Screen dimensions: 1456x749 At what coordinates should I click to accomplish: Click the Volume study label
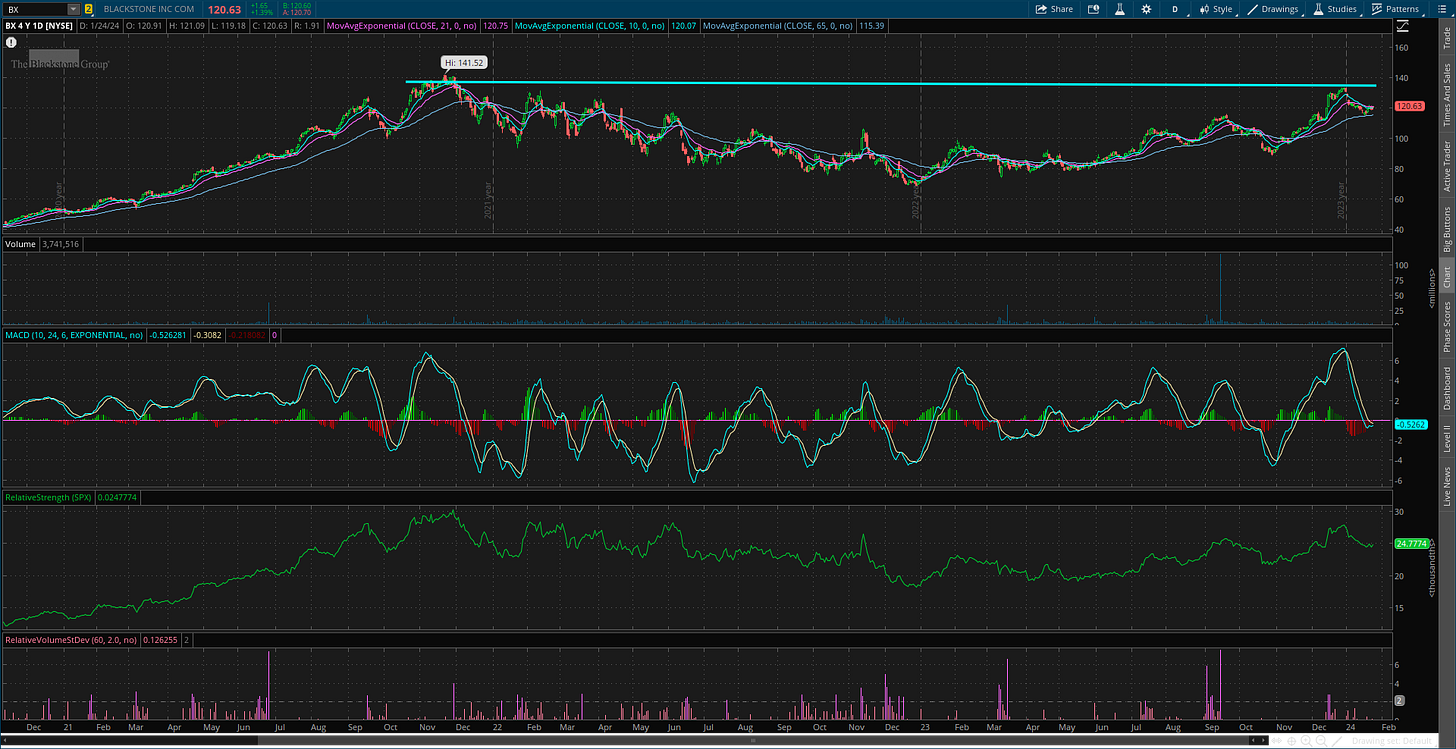click(20, 244)
